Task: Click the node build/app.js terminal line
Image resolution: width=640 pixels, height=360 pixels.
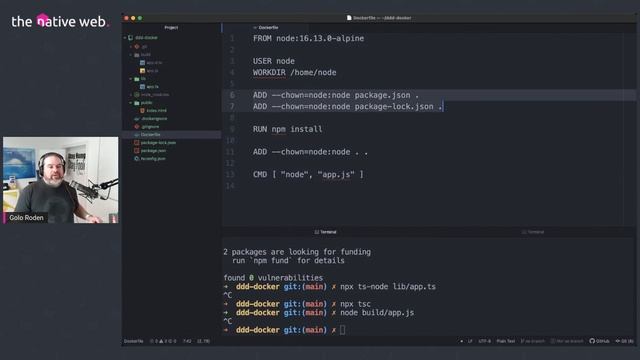Action: pyautogui.click(x=377, y=313)
